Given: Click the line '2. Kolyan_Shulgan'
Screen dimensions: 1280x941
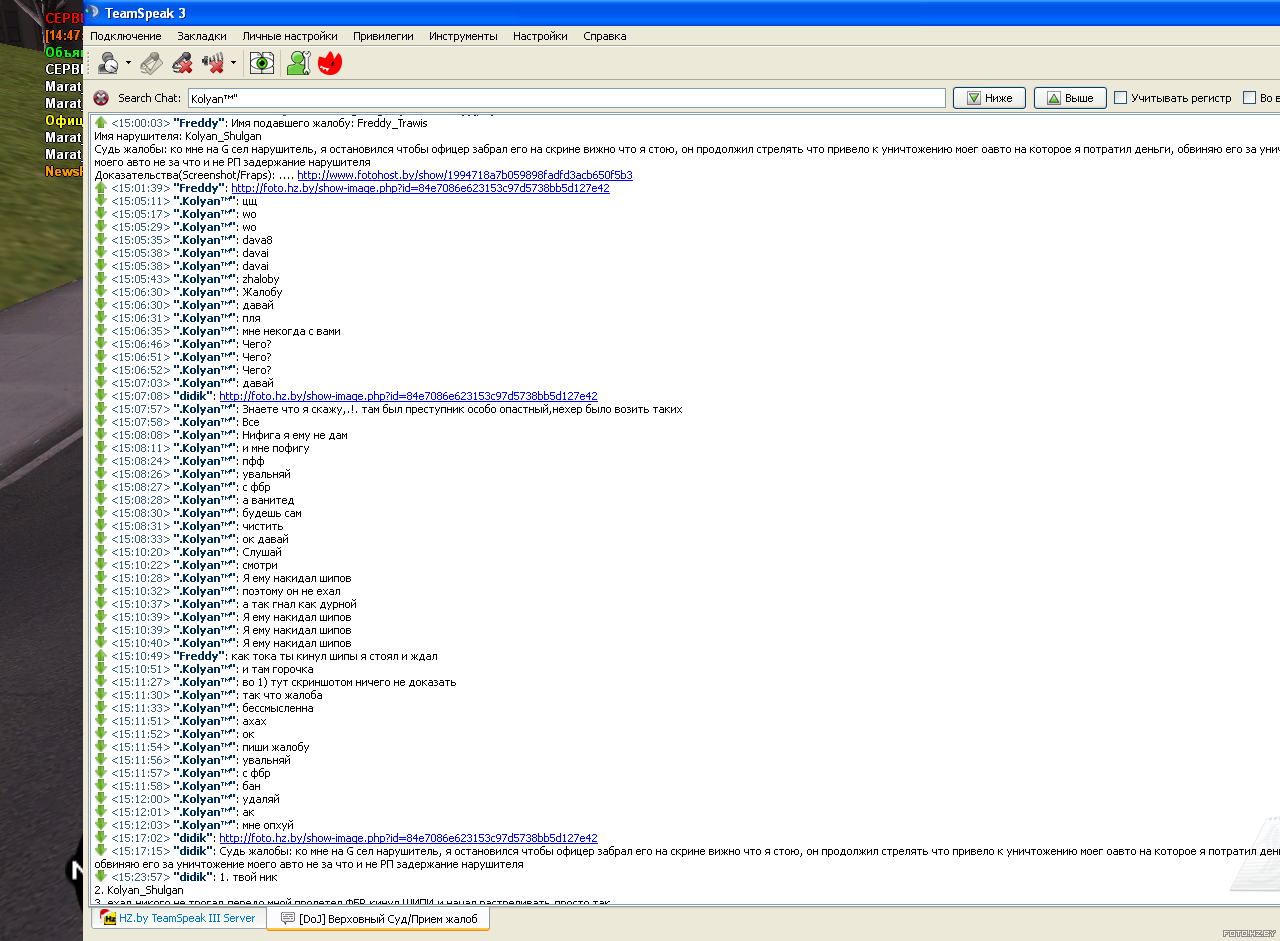Looking at the screenshot, I should 139,890.
